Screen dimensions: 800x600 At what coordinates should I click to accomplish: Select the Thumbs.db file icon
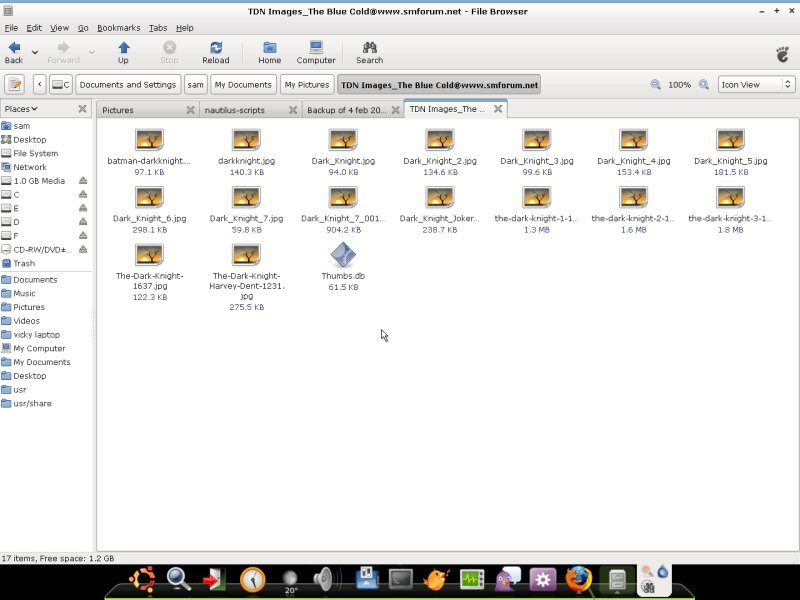coord(343,255)
